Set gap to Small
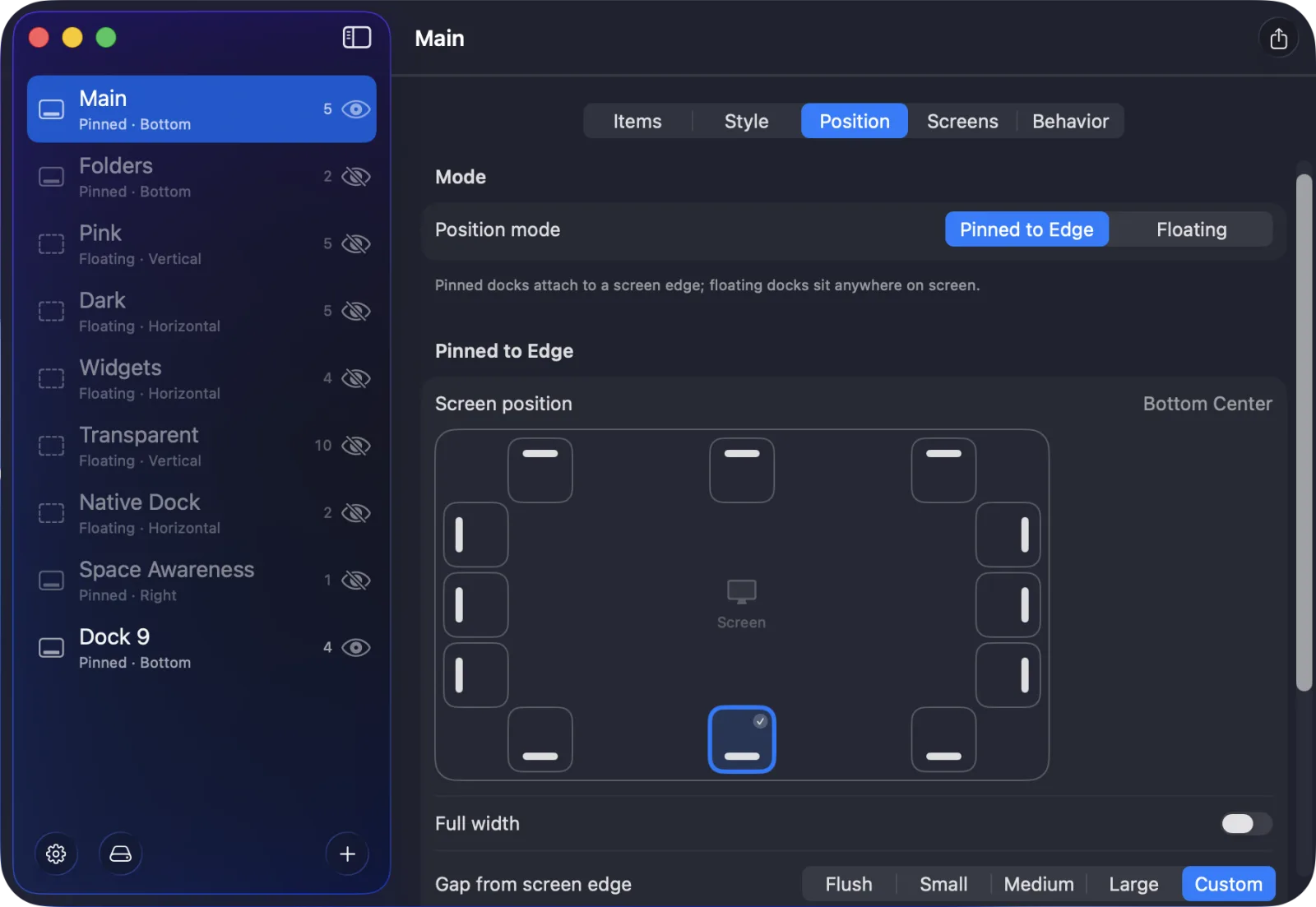 (x=943, y=884)
